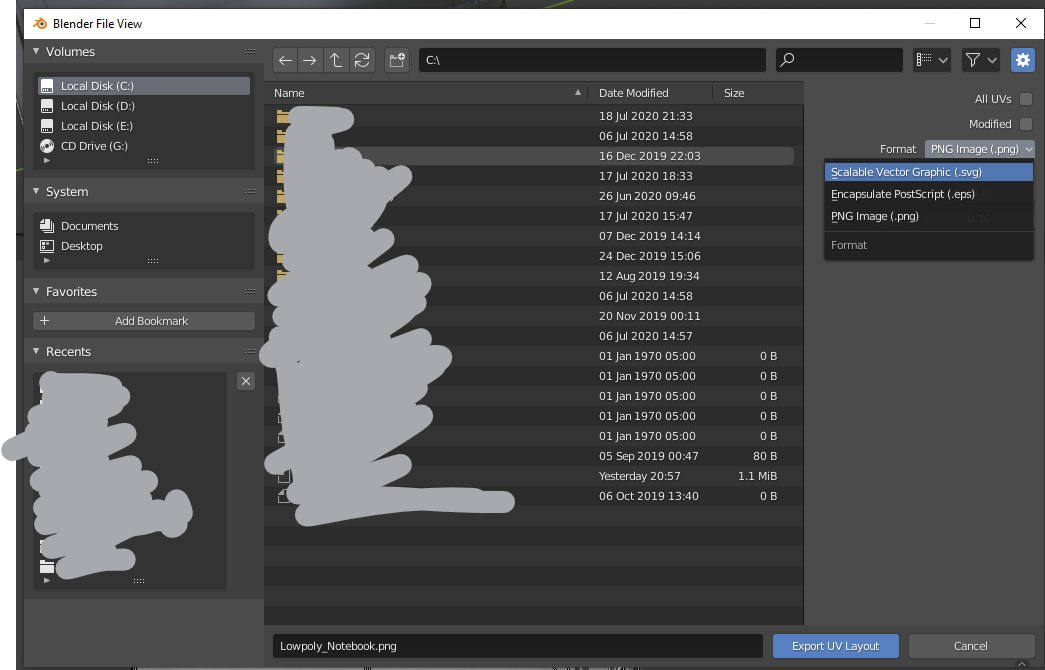Refresh the file list
The height and width of the screenshot is (670, 1045).
click(362, 60)
